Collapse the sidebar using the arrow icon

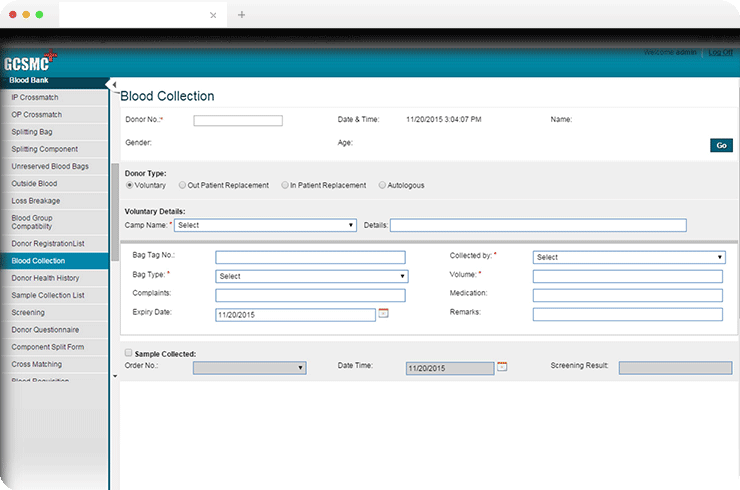(x=114, y=84)
